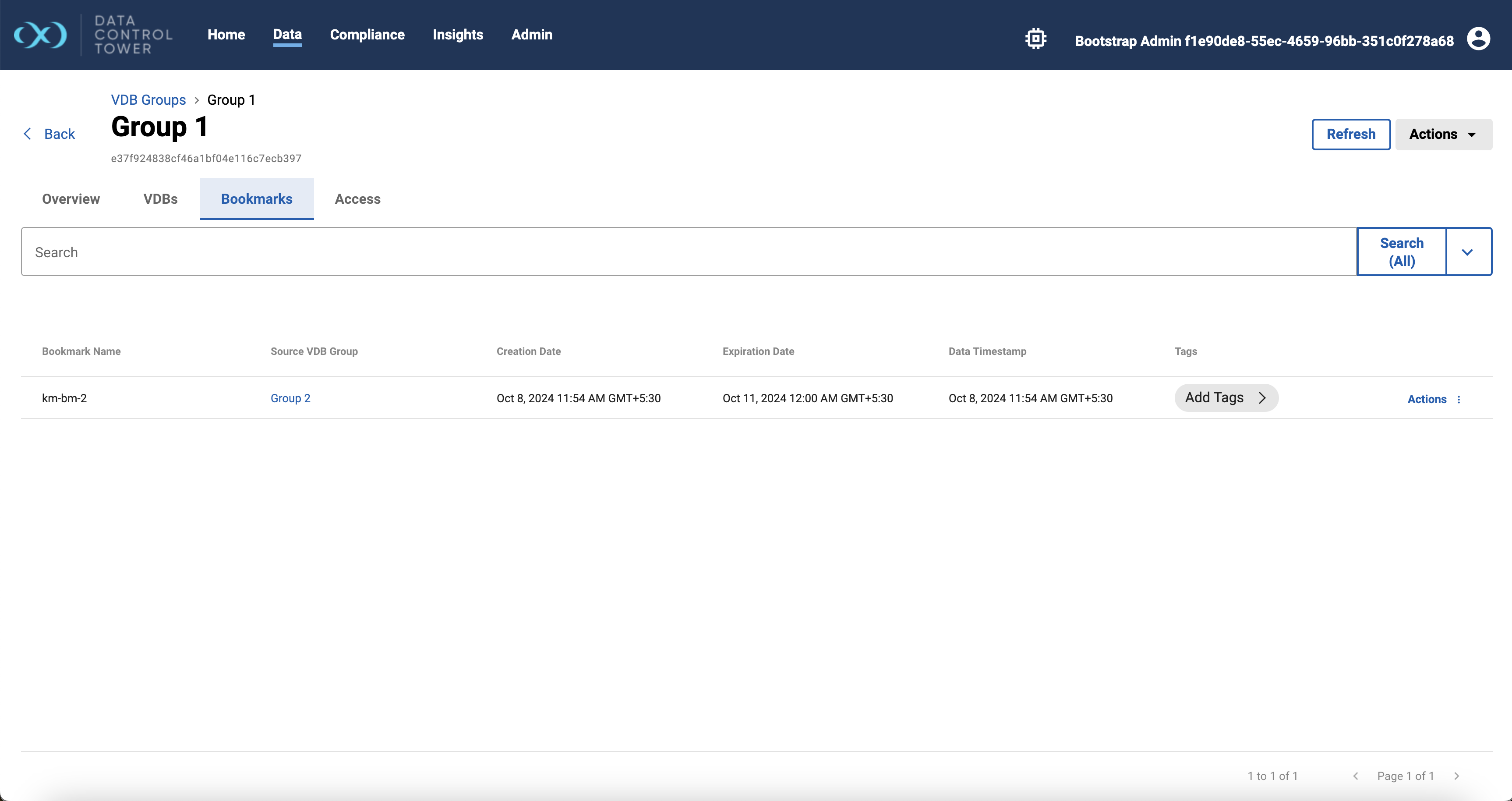
Task: Click the Data Control Tower logo
Action: pyautogui.click(x=40, y=35)
